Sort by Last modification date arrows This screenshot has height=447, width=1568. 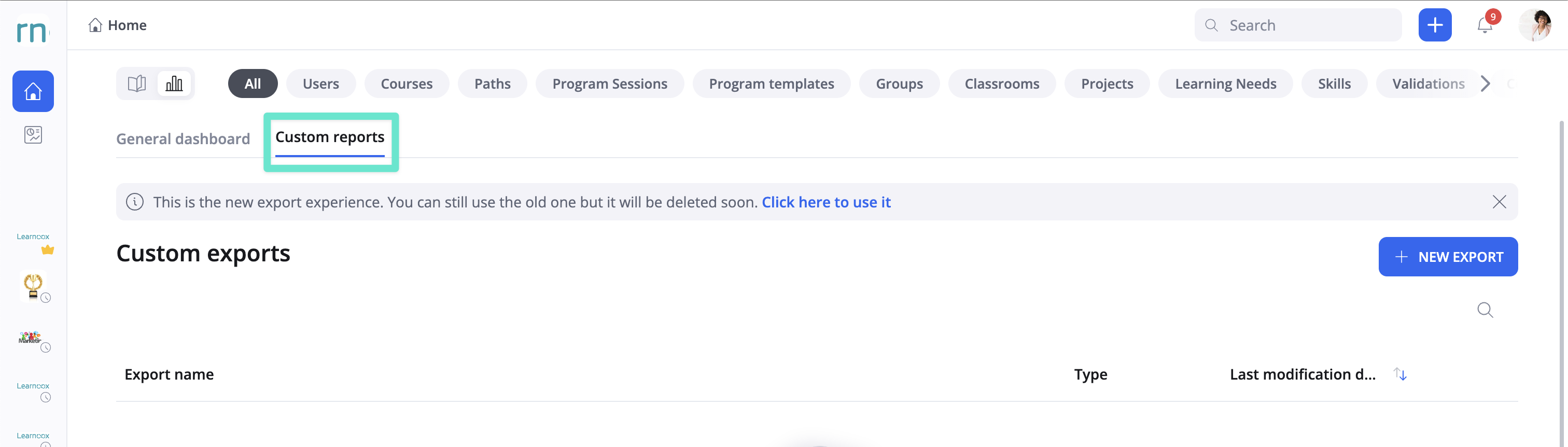click(1400, 374)
